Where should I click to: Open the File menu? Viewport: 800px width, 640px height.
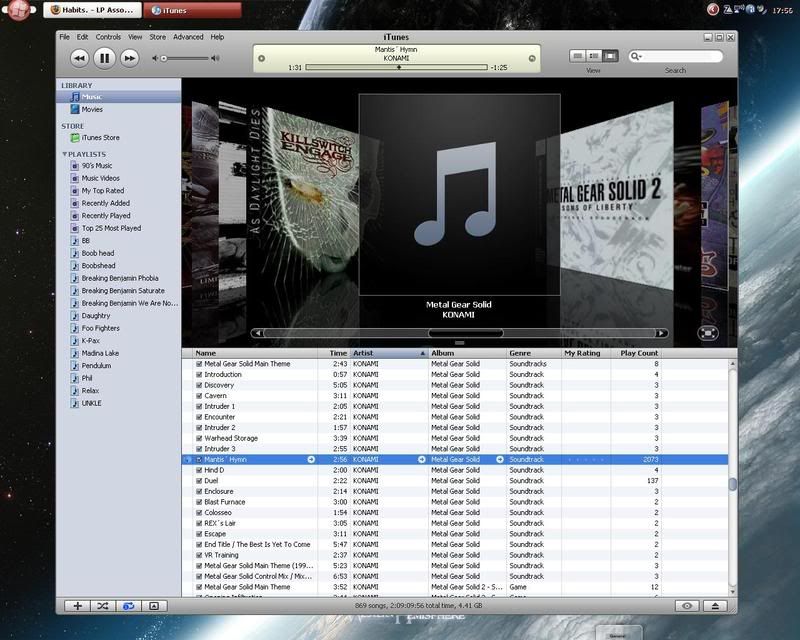(x=64, y=37)
